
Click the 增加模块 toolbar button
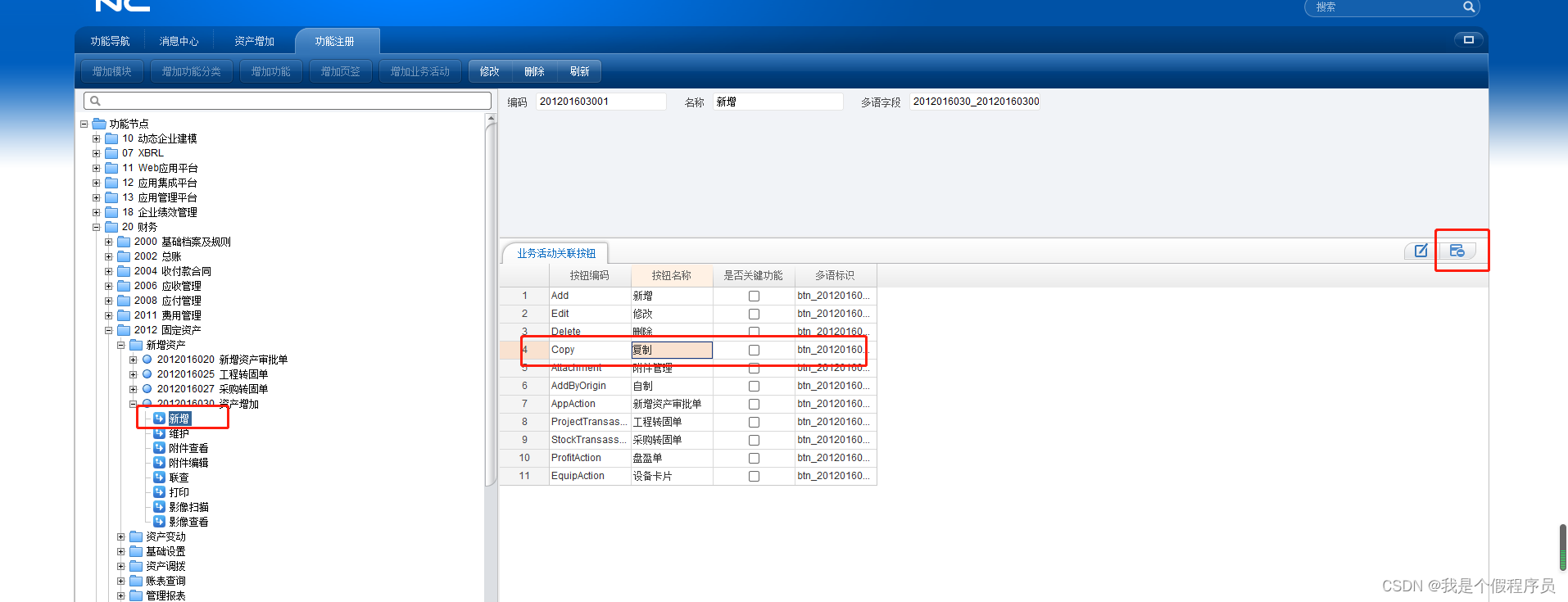[x=112, y=71]
